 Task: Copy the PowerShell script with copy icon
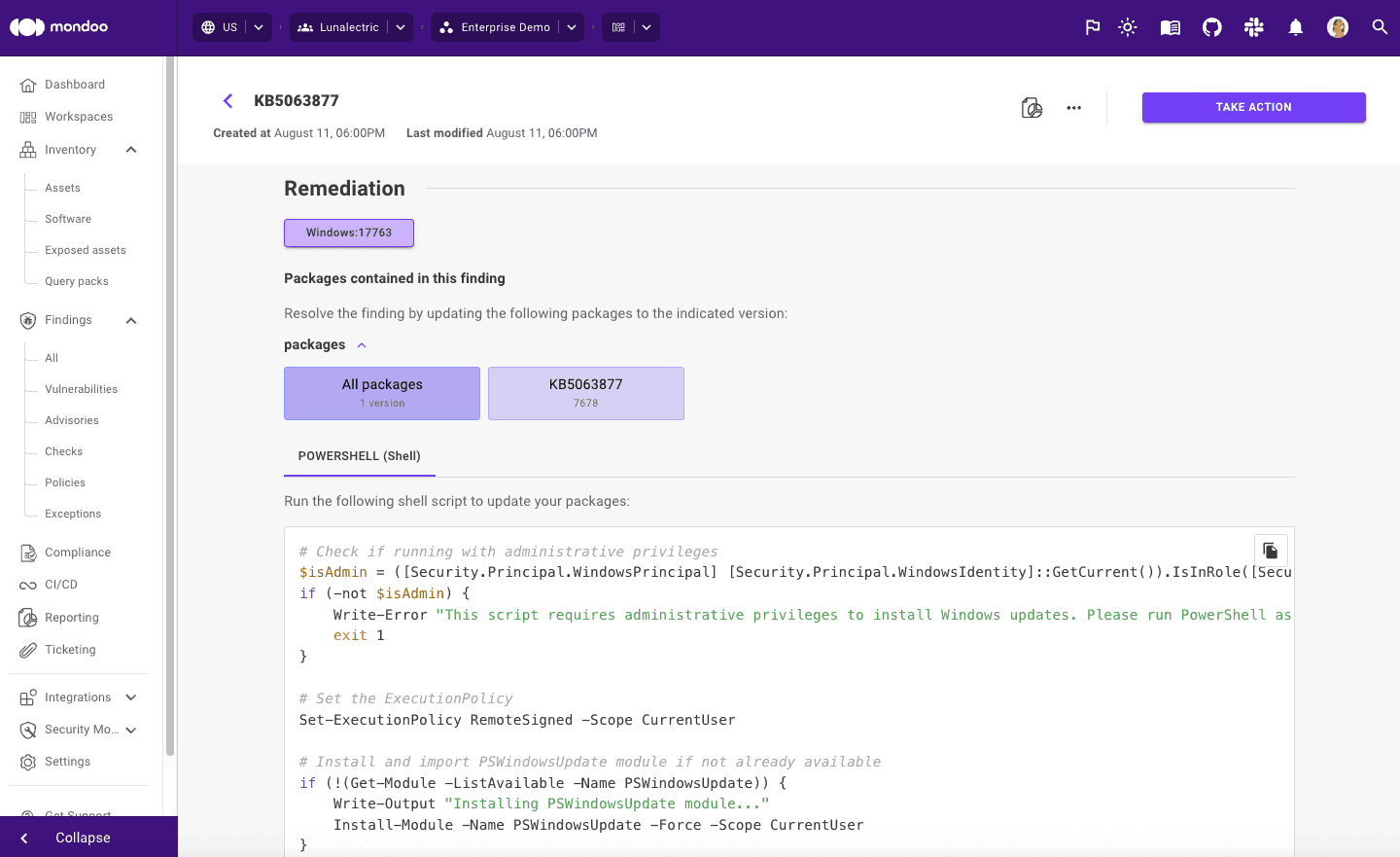(x=1271, y=550)
